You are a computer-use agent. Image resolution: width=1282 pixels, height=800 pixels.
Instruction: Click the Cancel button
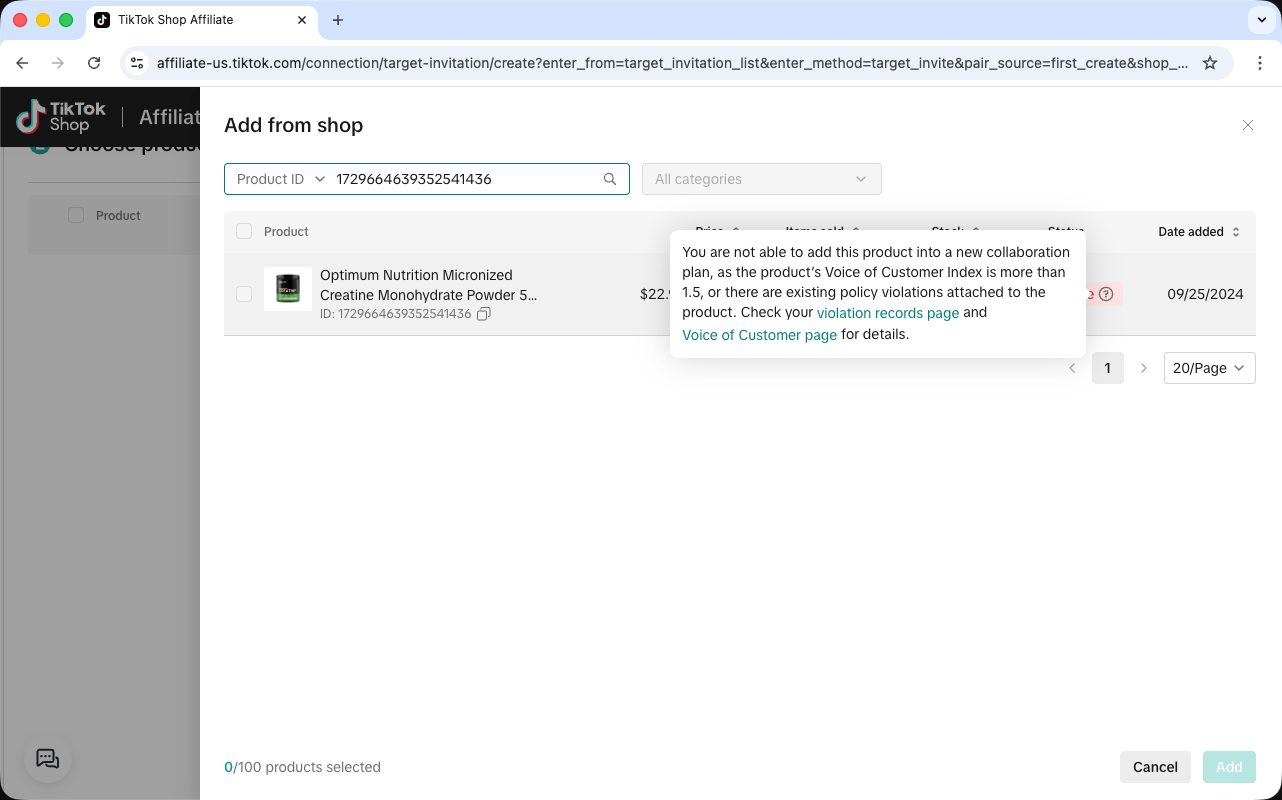(1155, 767)
